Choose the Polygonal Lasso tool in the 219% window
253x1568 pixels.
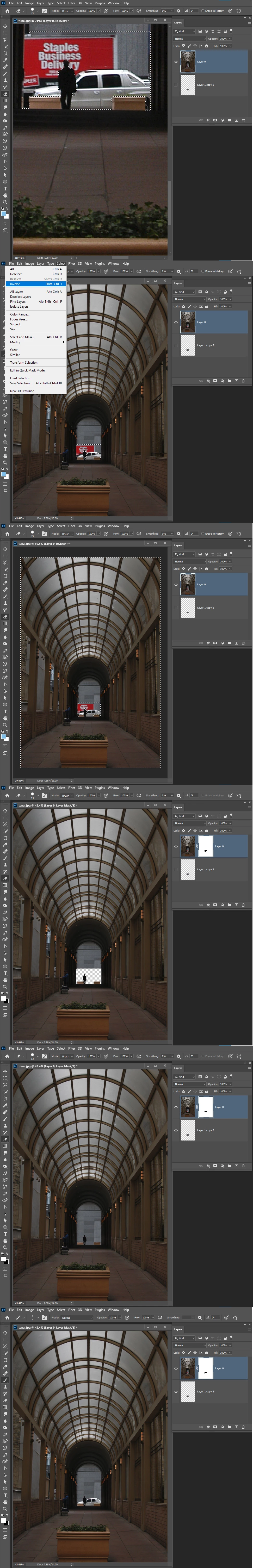coord(5,40)
